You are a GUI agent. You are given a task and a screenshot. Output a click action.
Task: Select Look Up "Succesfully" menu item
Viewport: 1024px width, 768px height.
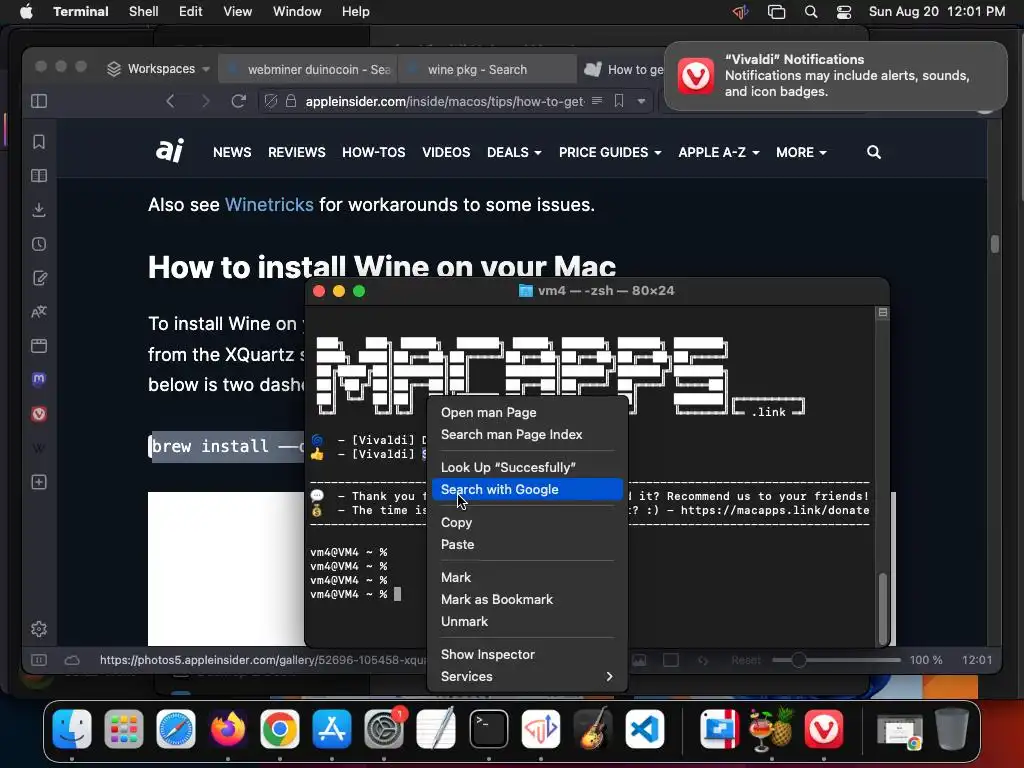527,467
